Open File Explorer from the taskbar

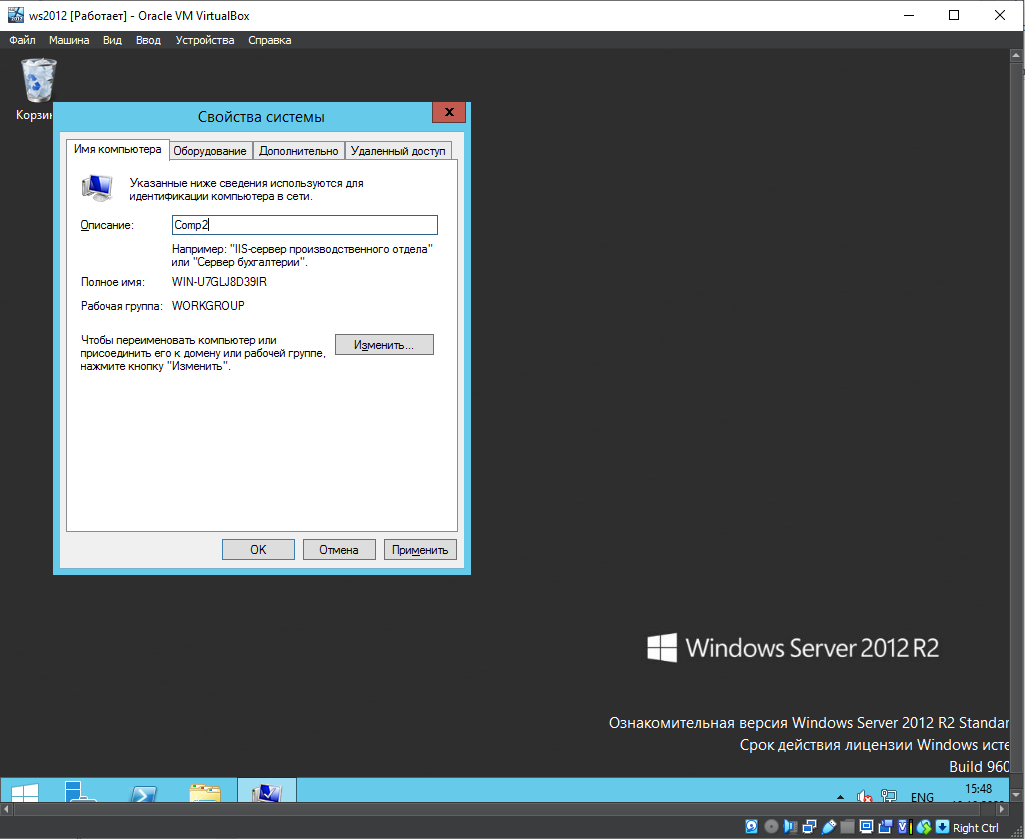[205, 793]
